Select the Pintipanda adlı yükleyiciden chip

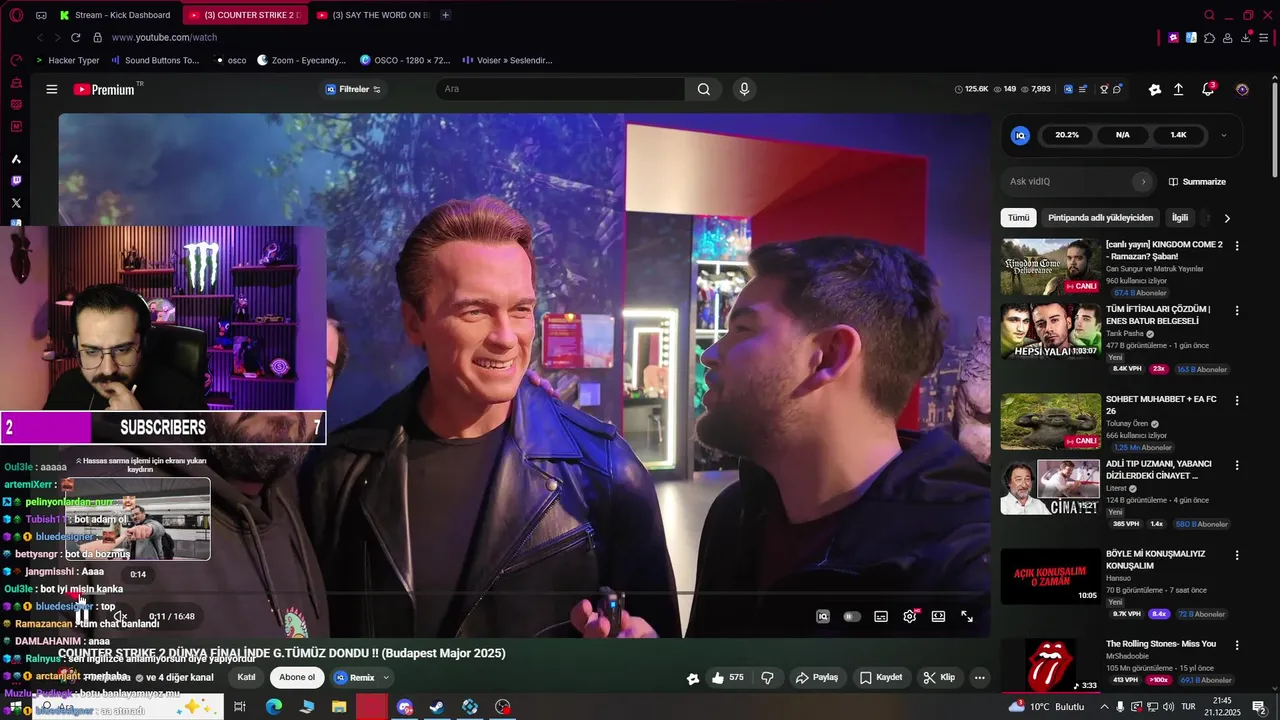coord(1100,218)
